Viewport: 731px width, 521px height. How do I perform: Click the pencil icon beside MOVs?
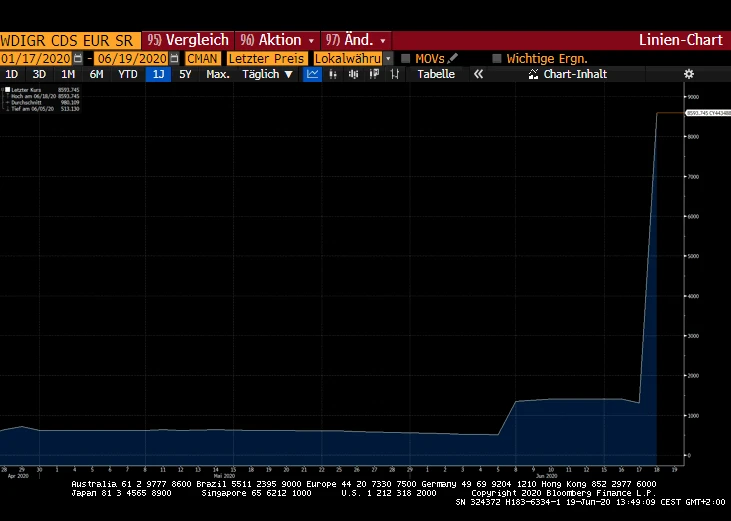(452, 58)
